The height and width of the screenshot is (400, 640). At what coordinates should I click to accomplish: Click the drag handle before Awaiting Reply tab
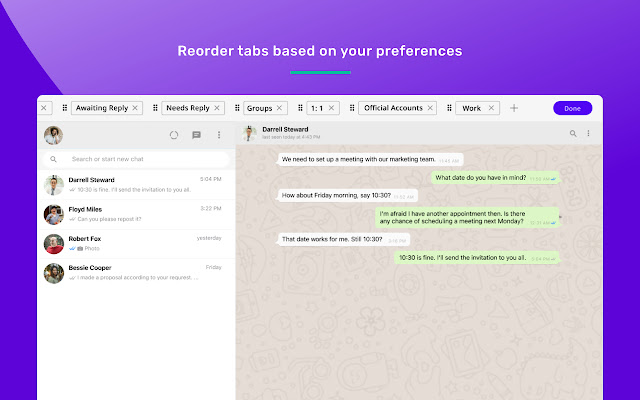tap(64, 108)
